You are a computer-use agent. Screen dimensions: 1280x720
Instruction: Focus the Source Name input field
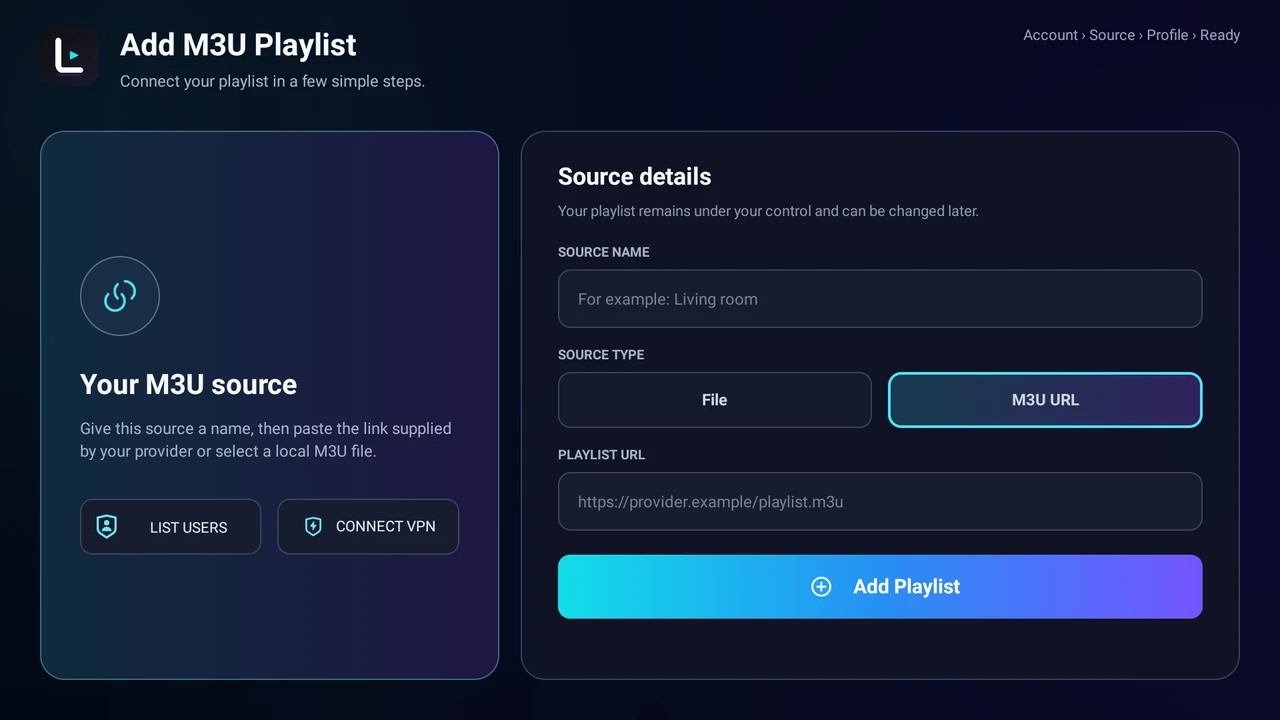880,299
